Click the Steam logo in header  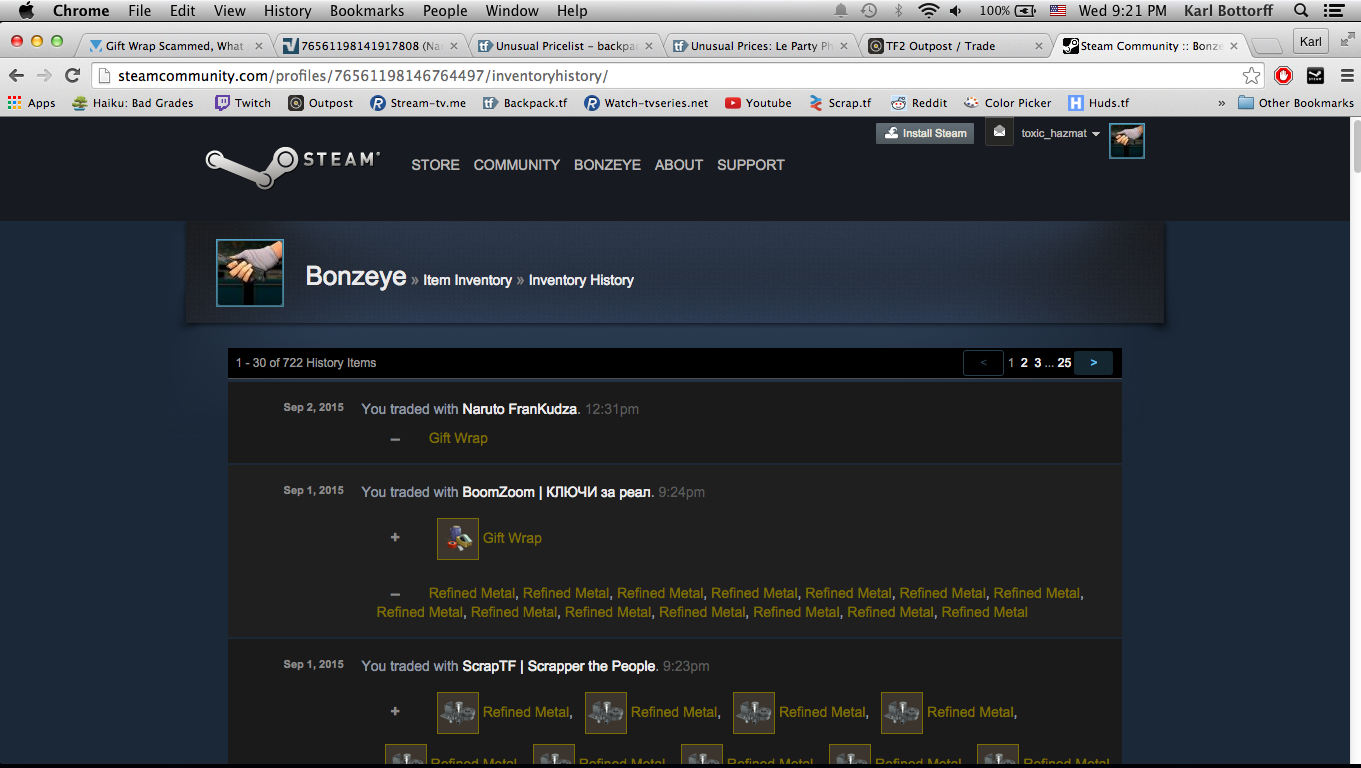(x=292, y=166)
